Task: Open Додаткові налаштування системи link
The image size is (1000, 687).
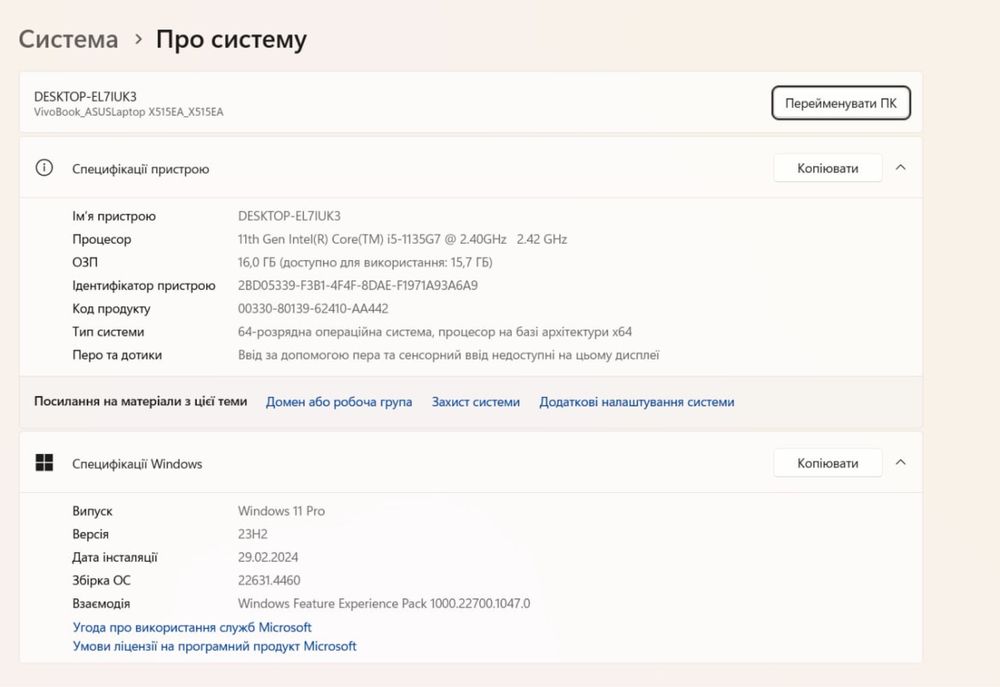Action: point(636,402)
